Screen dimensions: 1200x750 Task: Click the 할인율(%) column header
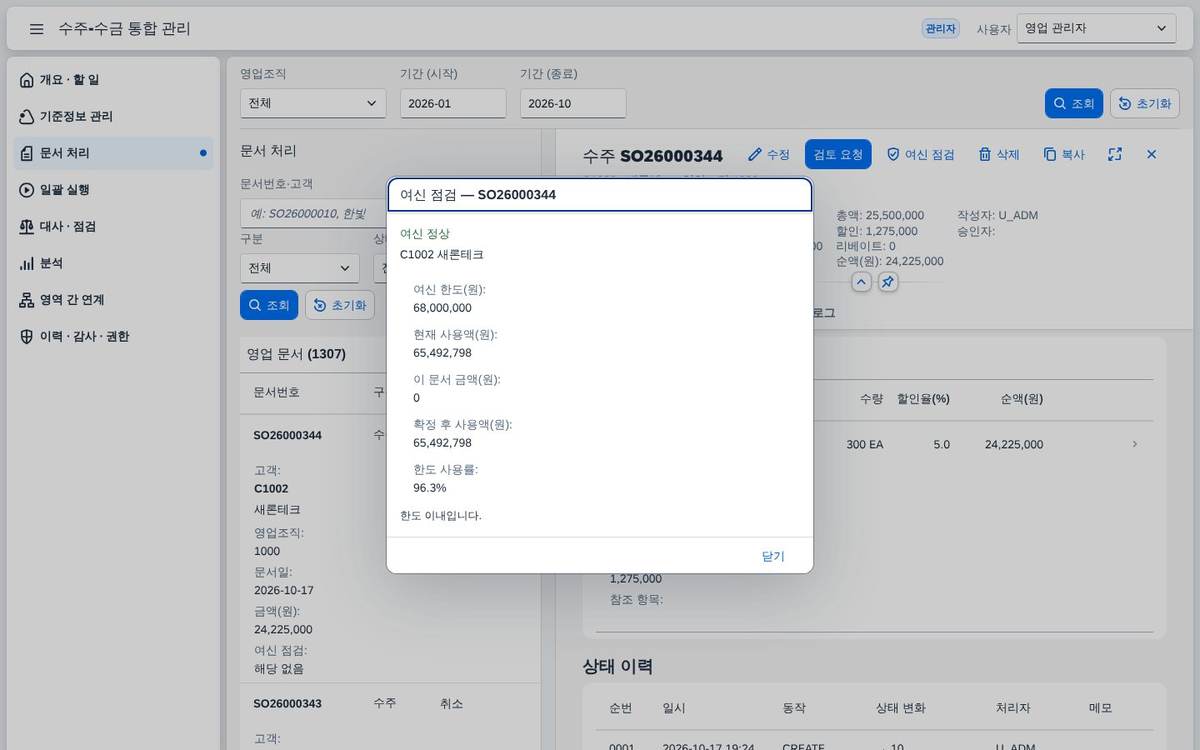(923, 398)
